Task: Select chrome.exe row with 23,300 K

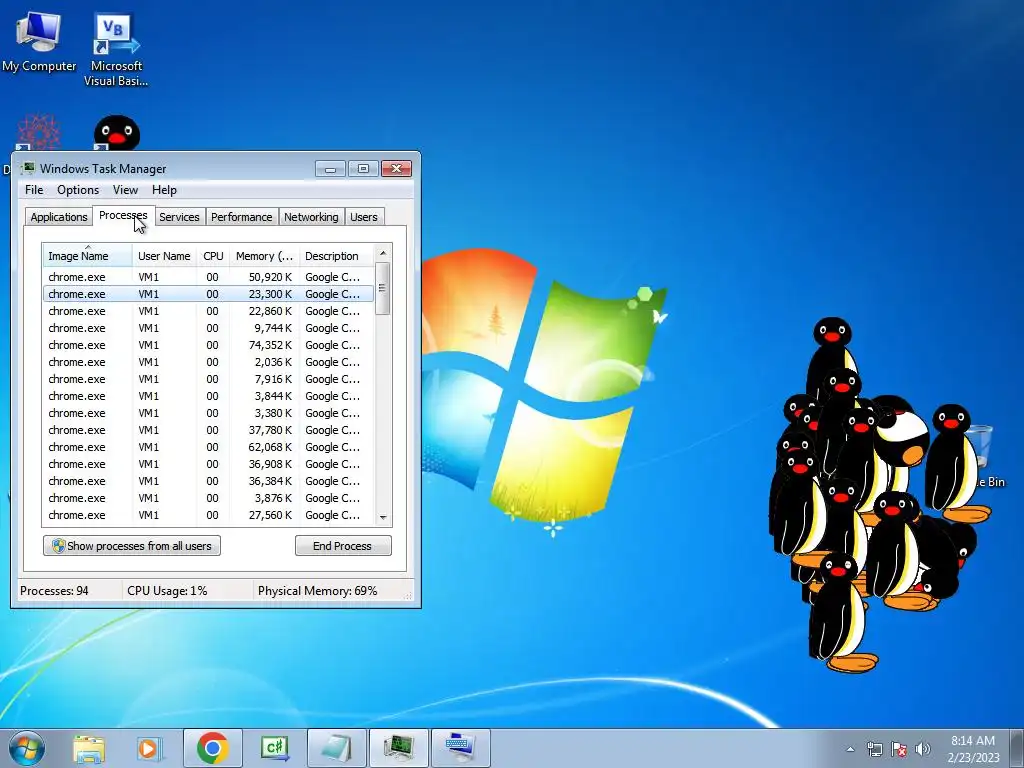Action: point(209,294)
